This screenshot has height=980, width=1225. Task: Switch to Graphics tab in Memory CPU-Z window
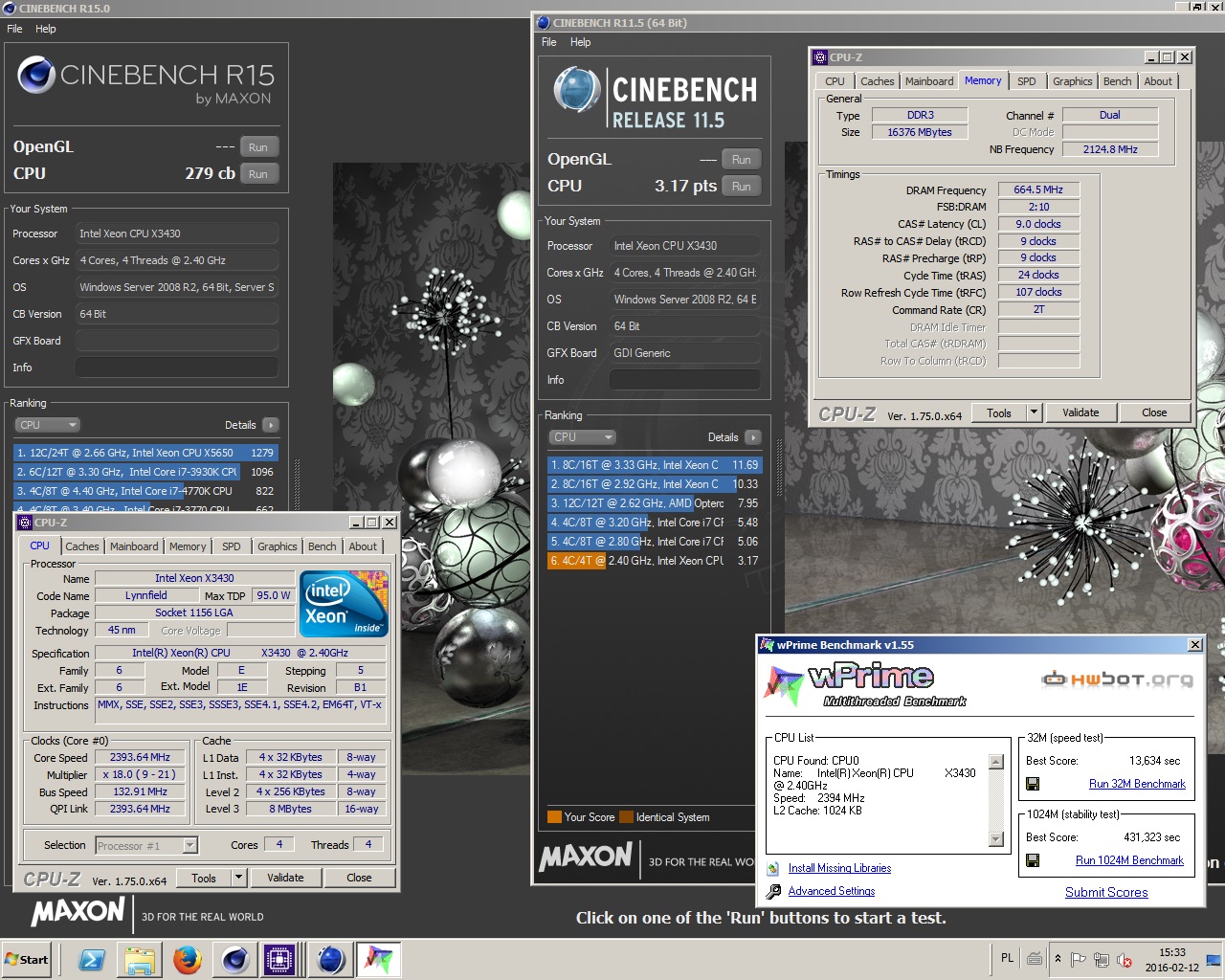(x=1073, y=81)
